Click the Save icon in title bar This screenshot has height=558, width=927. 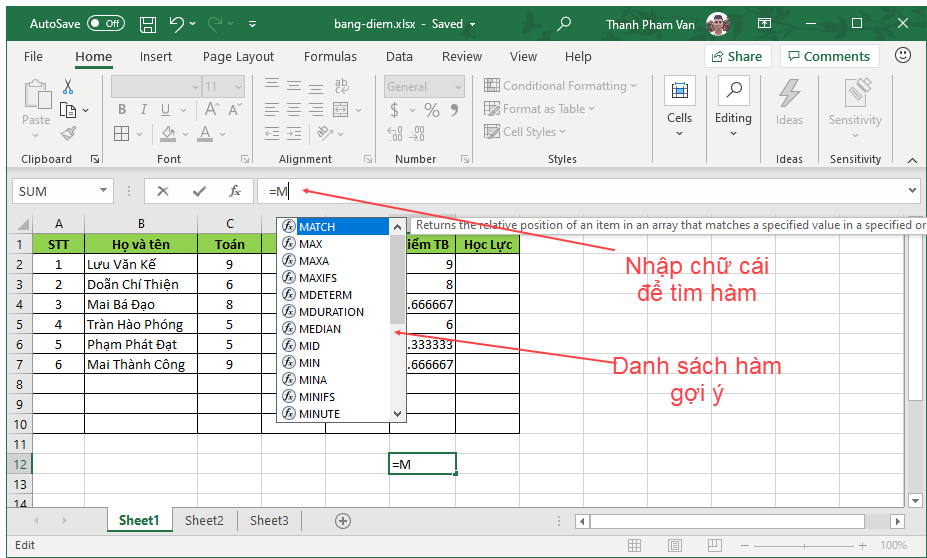(148, 24)
